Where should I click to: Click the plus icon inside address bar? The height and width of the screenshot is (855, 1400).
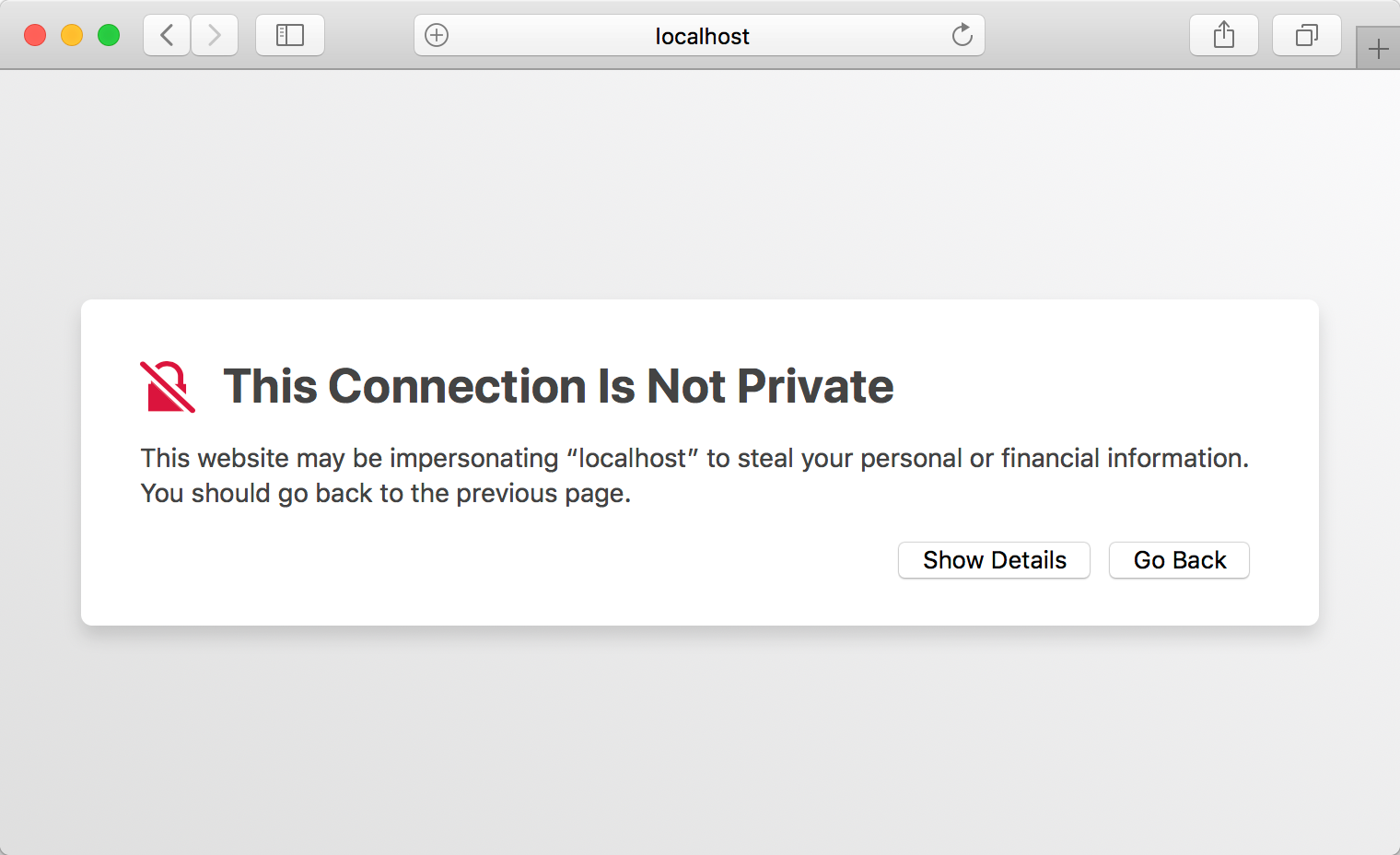tap(437, 36)
